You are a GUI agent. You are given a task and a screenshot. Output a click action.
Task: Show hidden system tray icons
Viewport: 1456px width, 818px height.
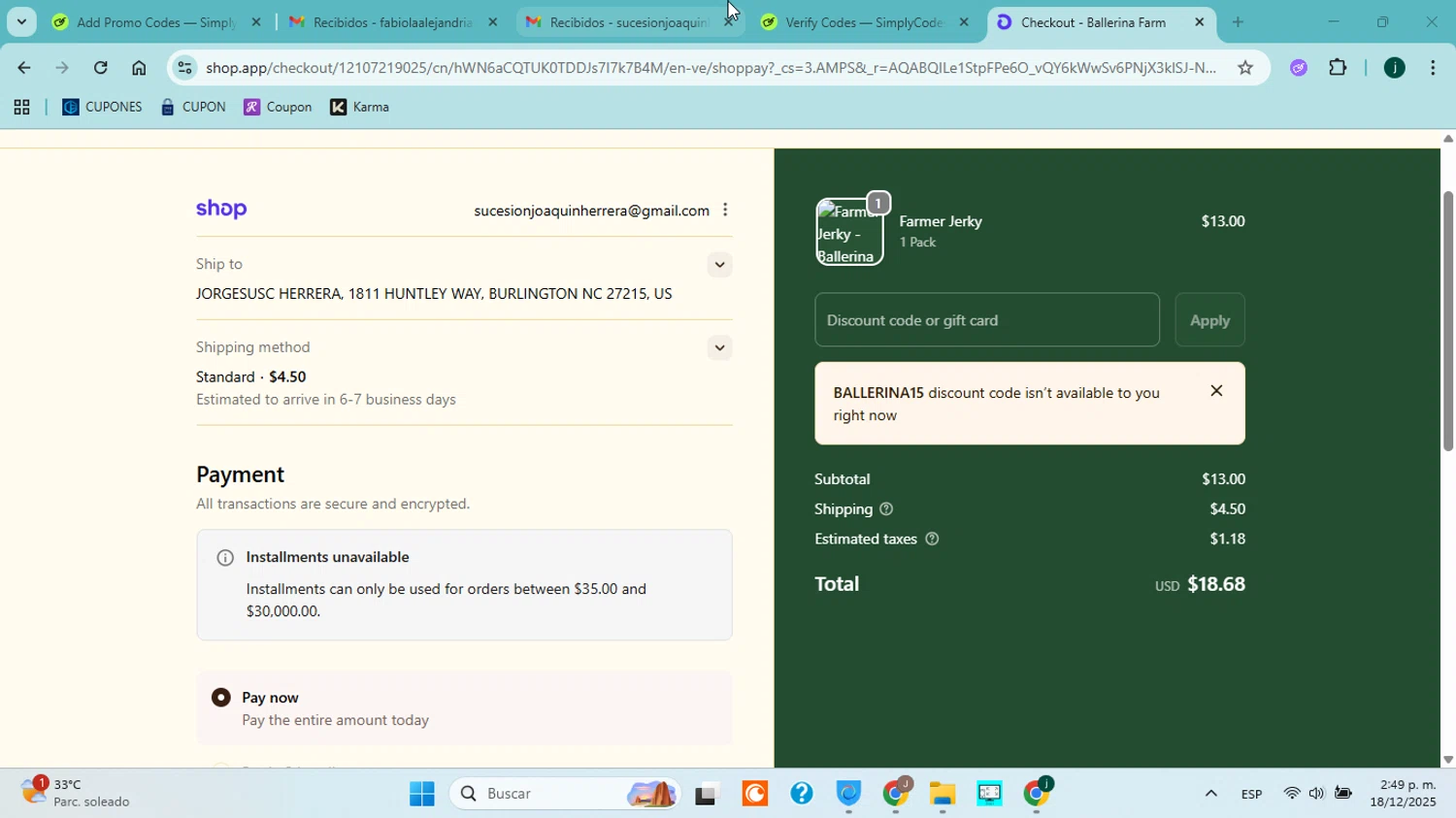point(1210,794)
